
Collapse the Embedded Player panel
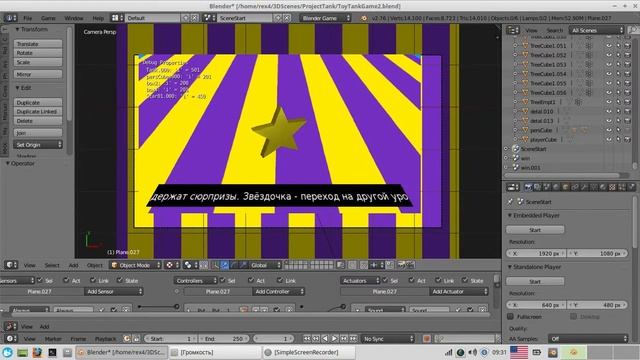pos(510,215)
